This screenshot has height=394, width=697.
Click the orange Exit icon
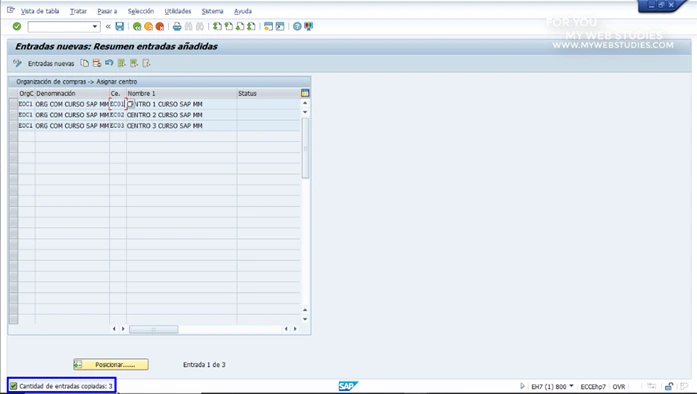148,27
